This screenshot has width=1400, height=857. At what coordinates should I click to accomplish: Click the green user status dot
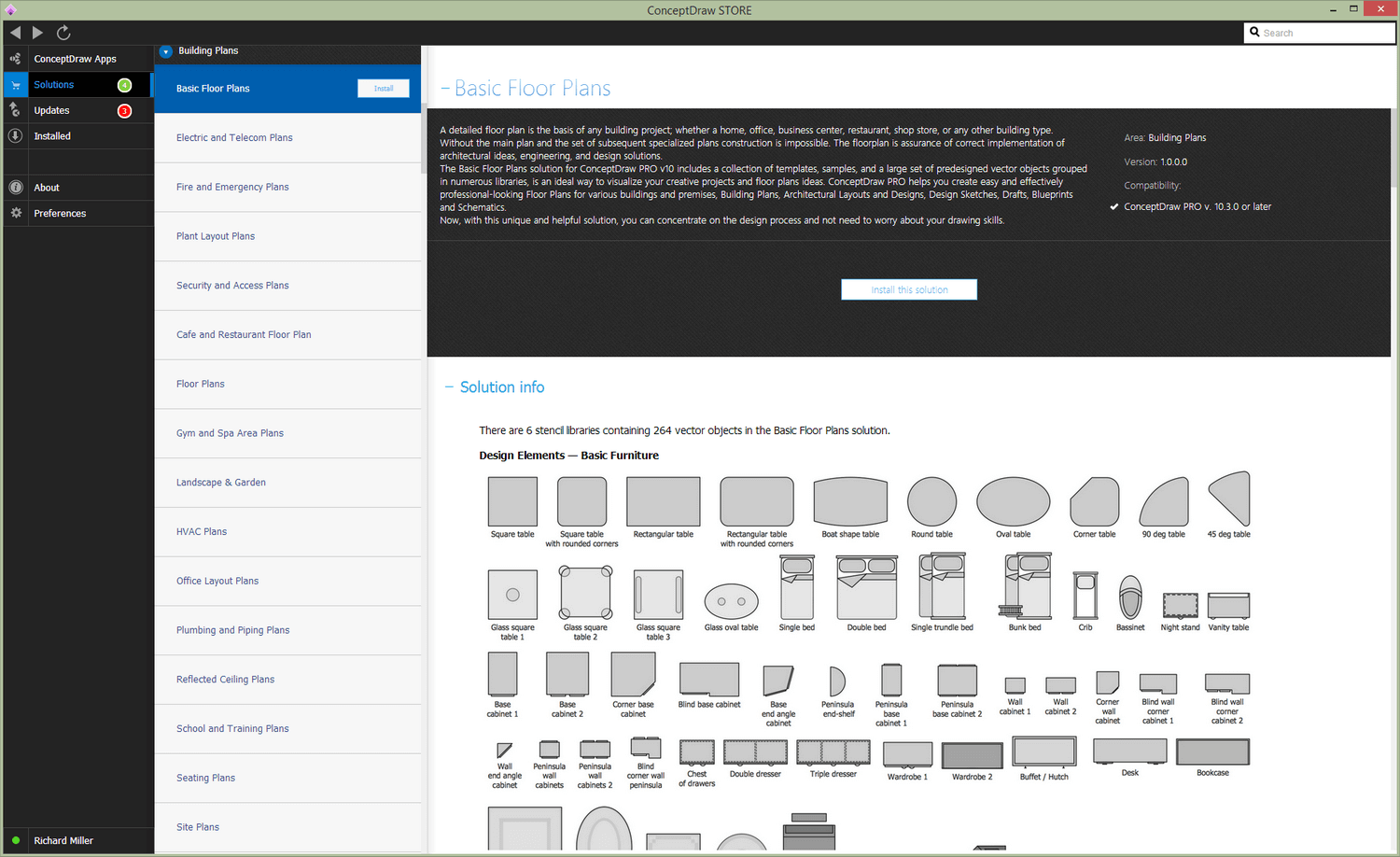coord(16,840)
